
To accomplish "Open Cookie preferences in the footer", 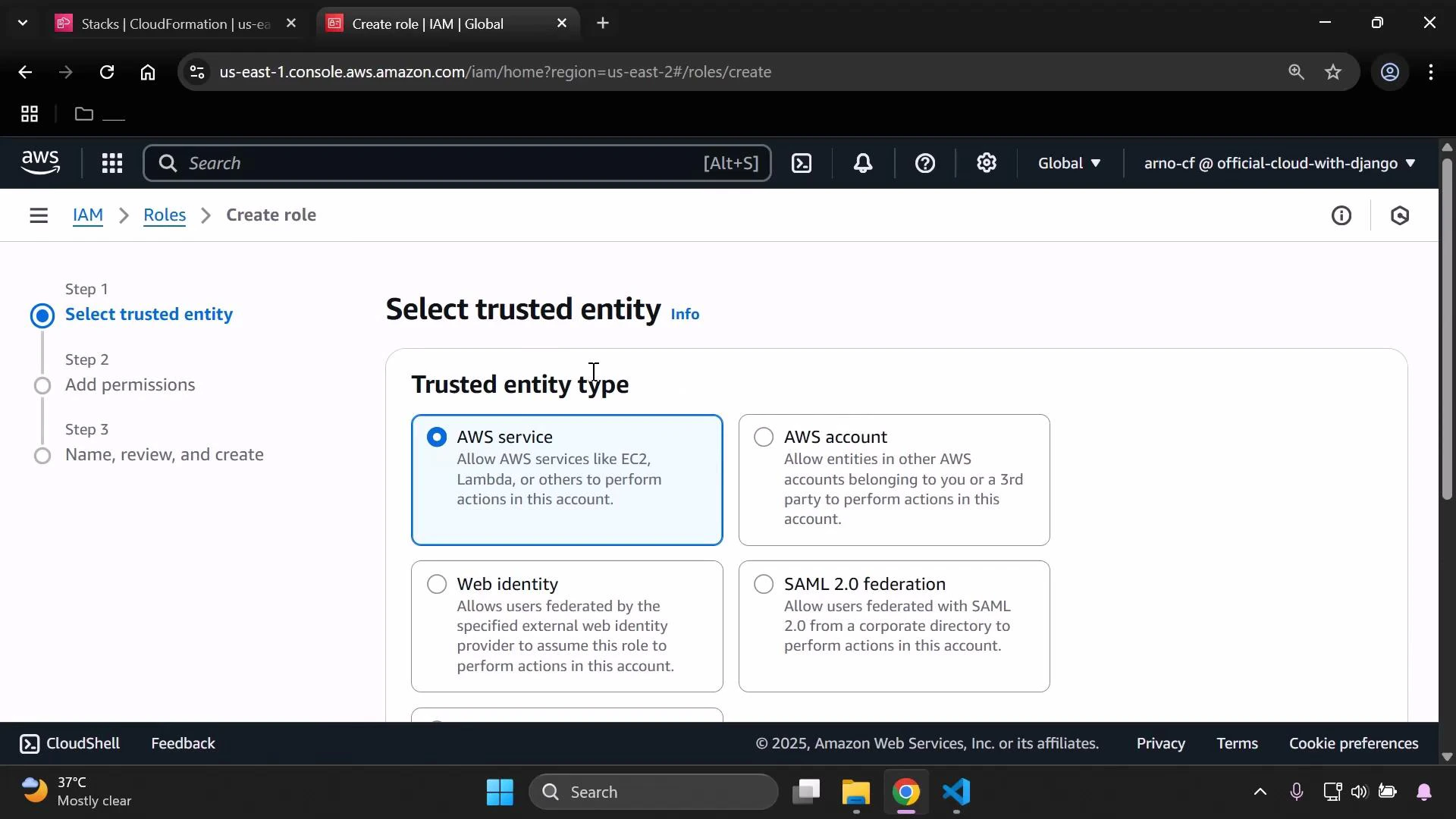I will [x=1353, y=743].
